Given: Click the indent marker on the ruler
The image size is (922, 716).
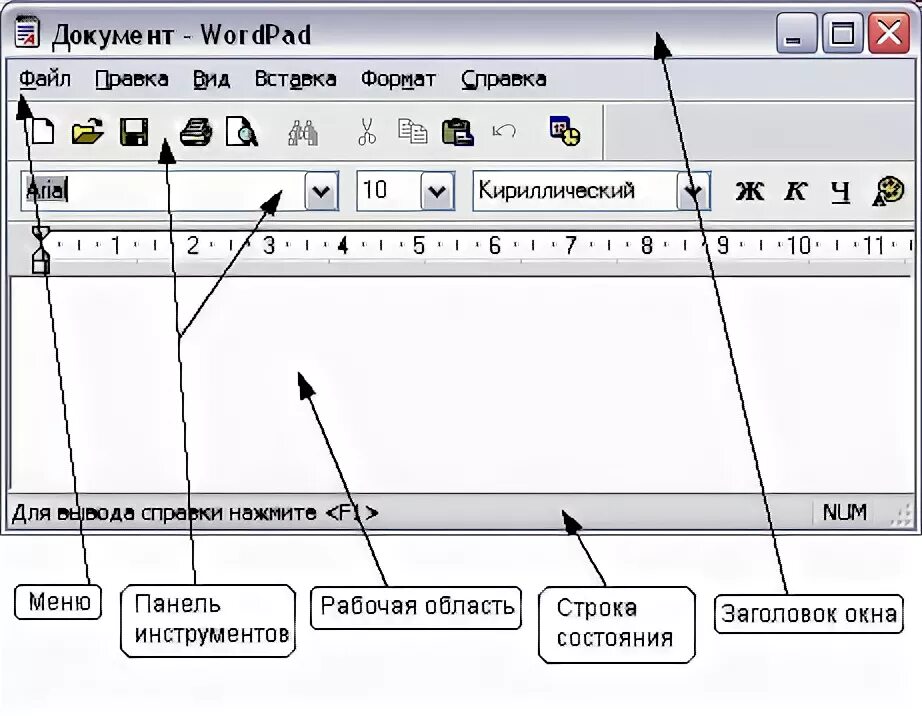Looking at the screenshot, I should (x=40, y=250).
